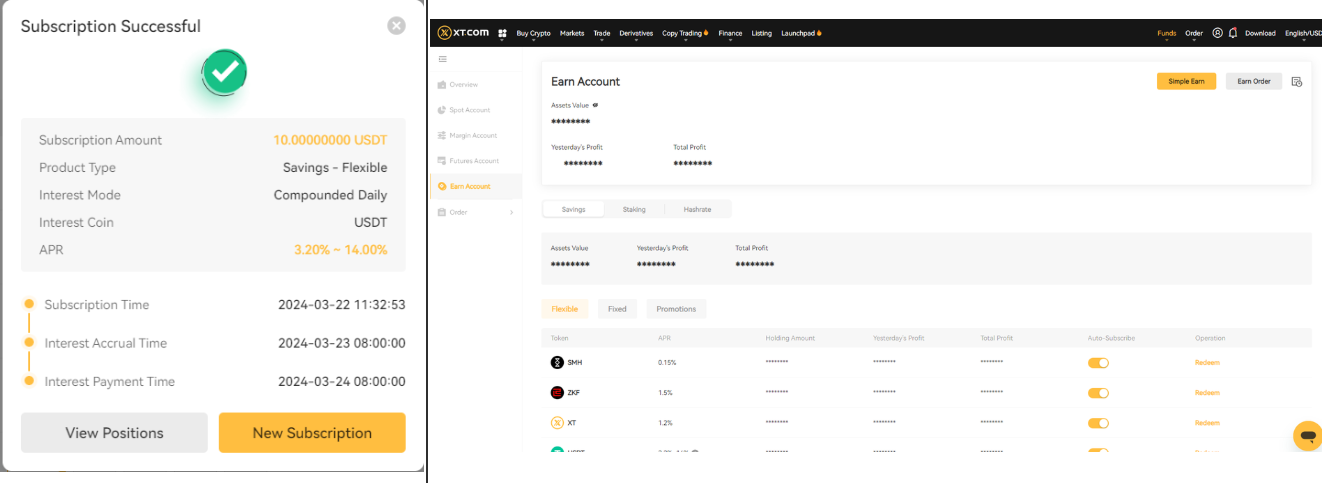Open the user profile icon
Viewport: 1324px width, 483px height.
pos(1217,33)
